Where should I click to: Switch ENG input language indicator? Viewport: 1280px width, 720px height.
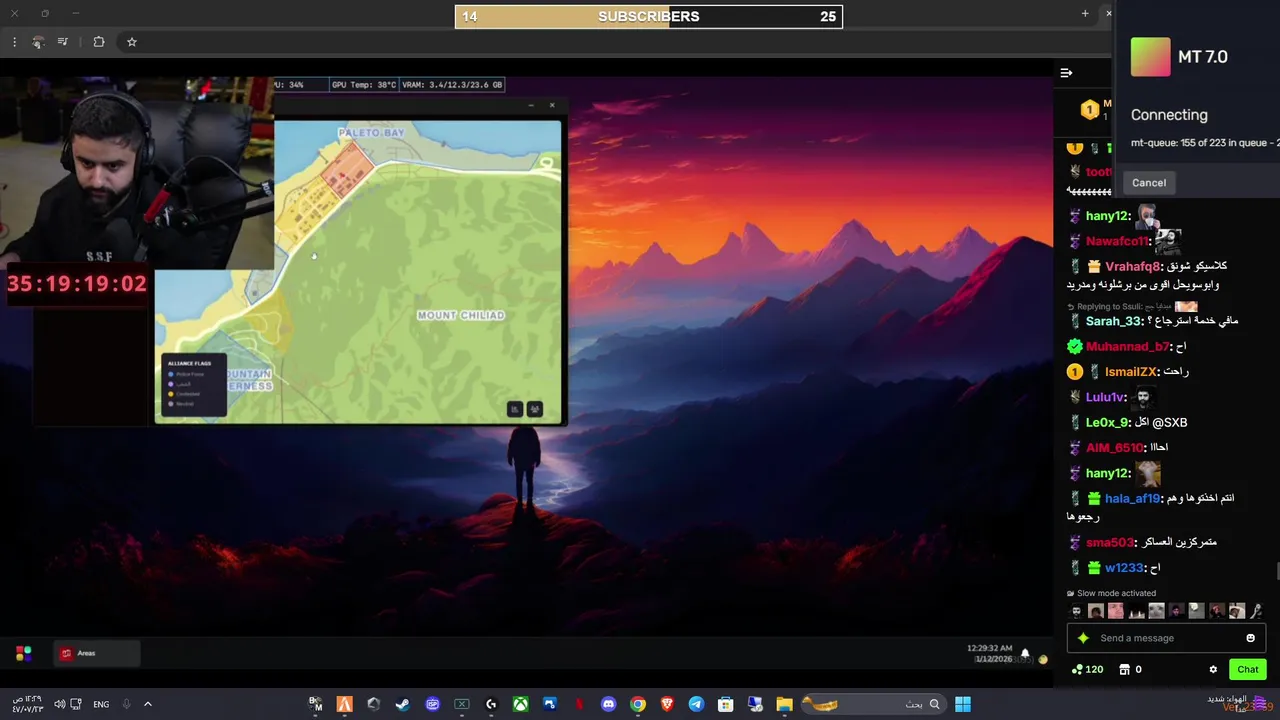tap(101, 704)
